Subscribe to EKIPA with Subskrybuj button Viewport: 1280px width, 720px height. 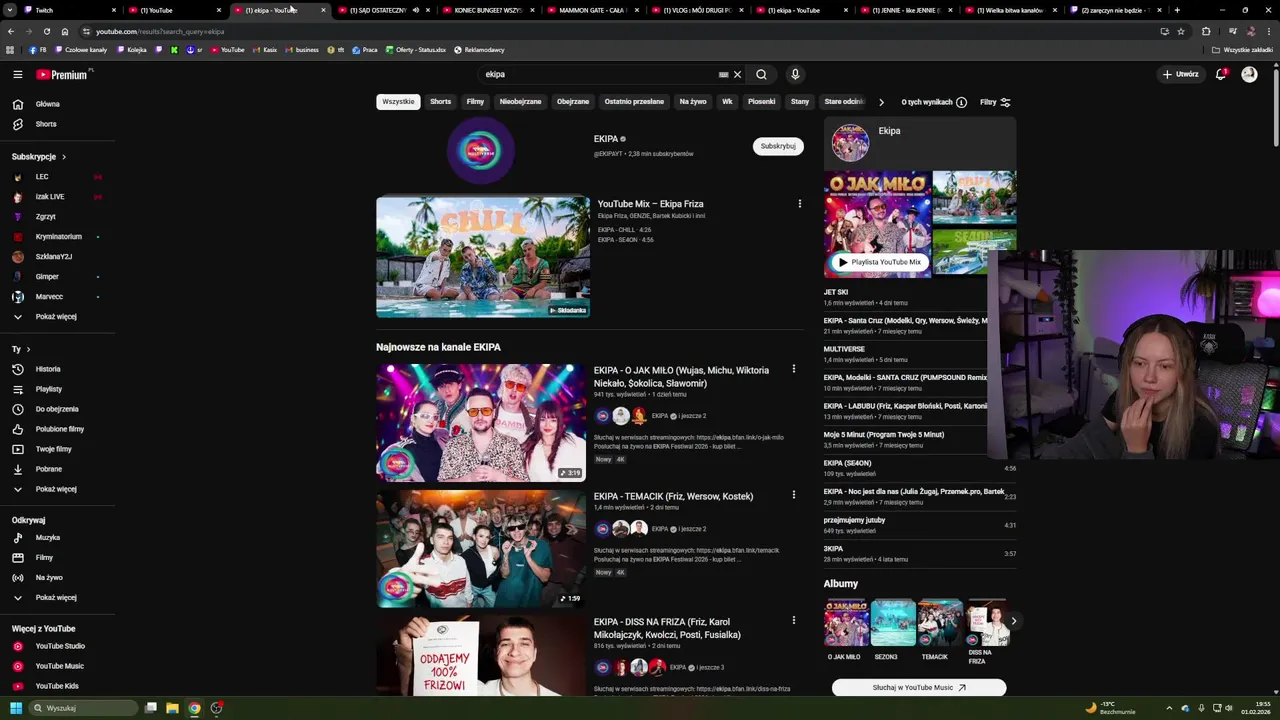pyautogui.click(x=778, y=146)
